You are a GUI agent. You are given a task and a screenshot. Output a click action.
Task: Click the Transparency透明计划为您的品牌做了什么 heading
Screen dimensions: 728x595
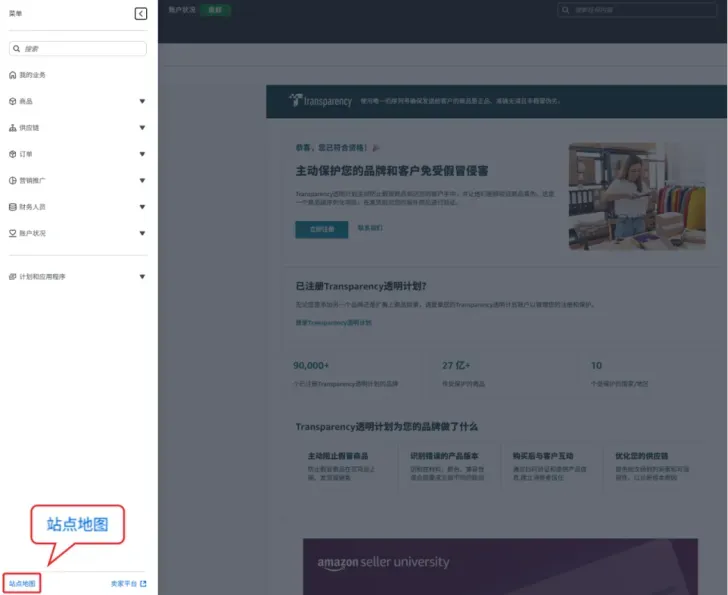387,427
